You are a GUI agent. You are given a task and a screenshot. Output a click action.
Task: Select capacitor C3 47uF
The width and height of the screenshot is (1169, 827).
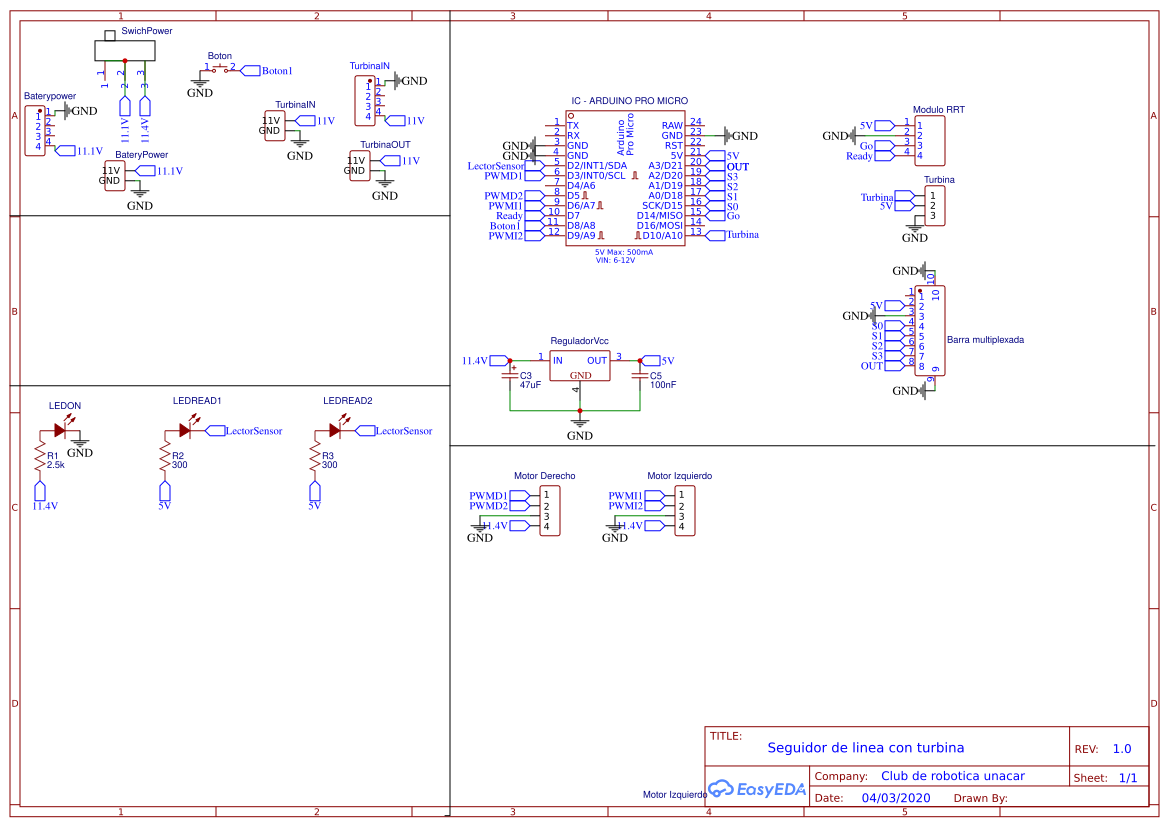(x=511, y=375)
